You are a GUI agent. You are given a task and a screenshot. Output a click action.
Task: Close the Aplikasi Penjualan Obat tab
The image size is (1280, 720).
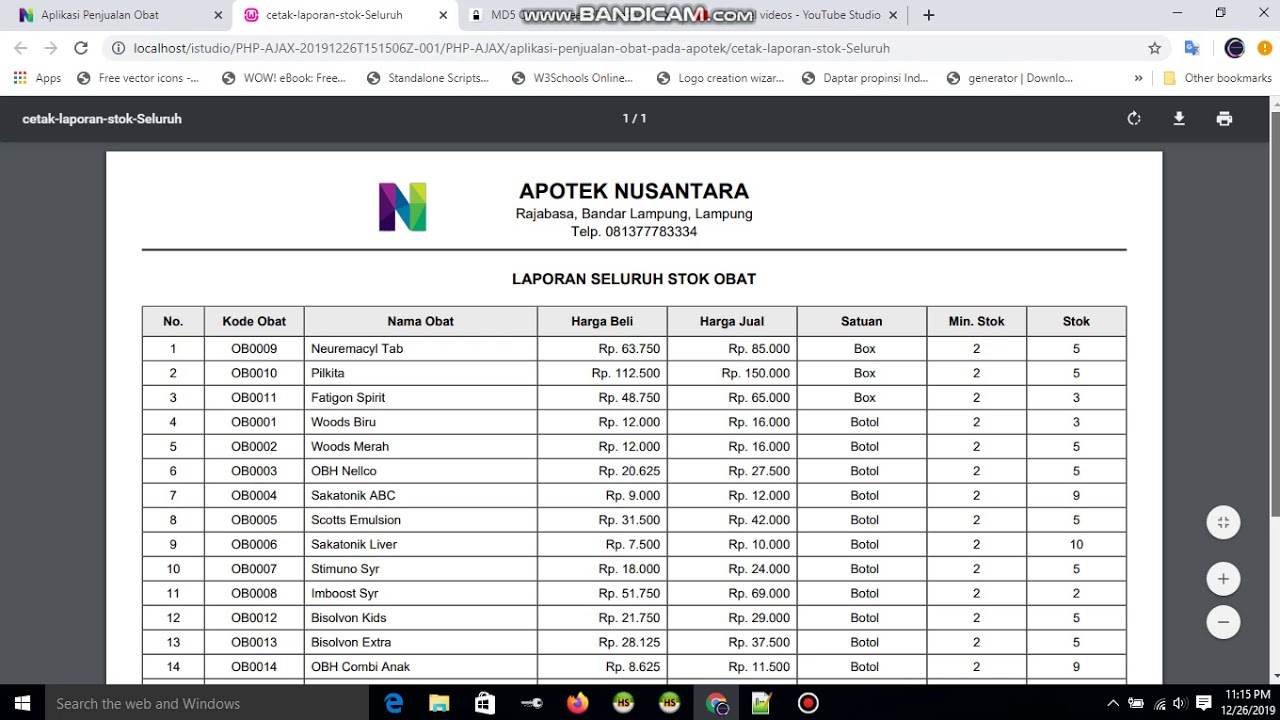[x=219, y=15]
